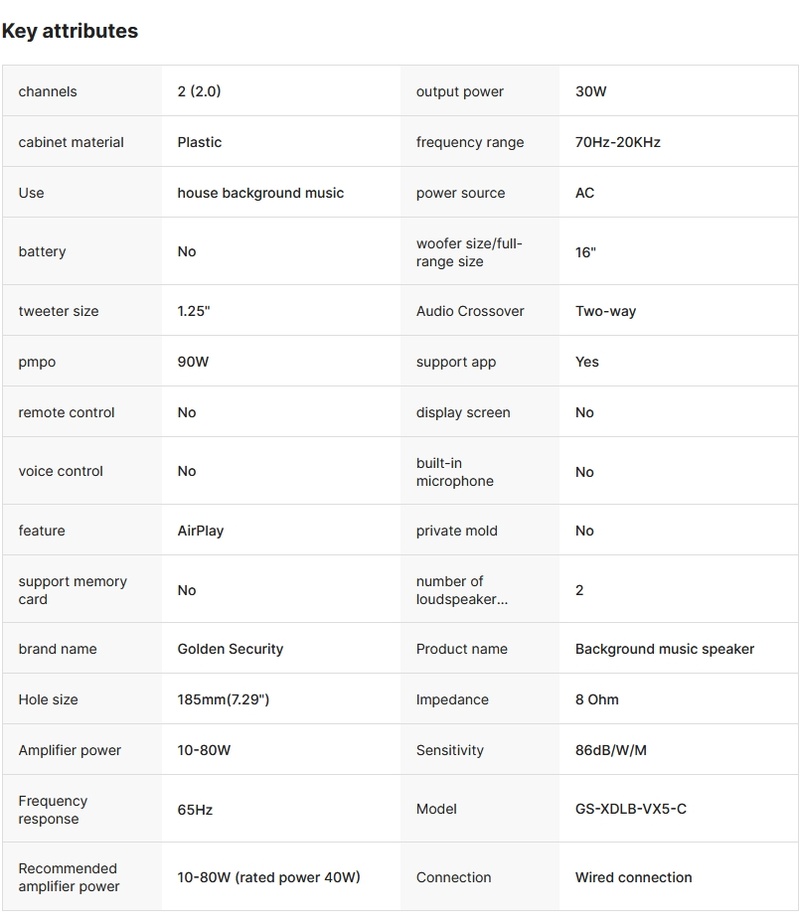800x923 pixels.
Task: Select the 185mm(7.29") hole size value
Action: coord(223,700)
